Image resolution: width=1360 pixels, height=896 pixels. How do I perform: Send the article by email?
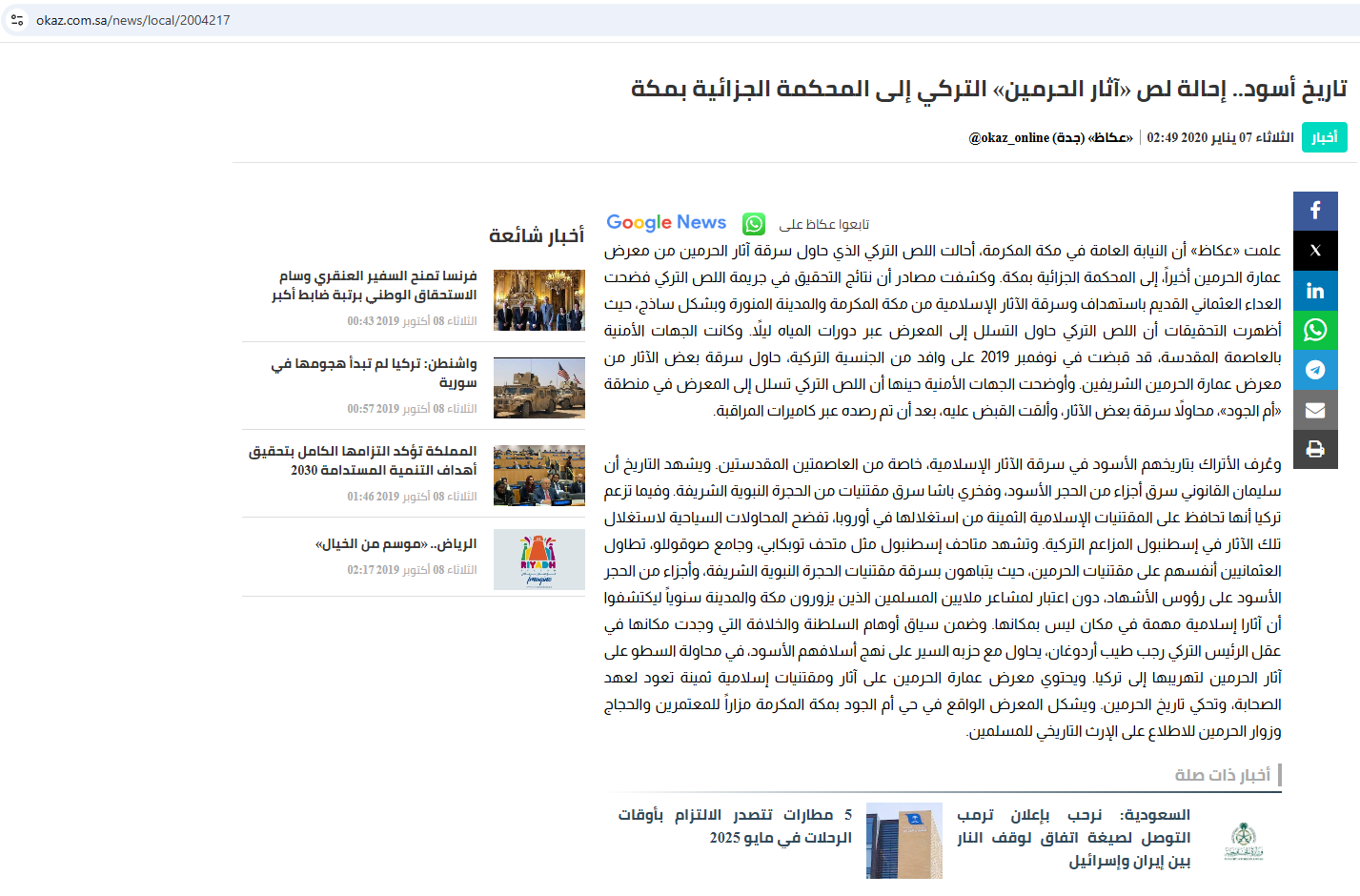click(x=1315, y=410)
